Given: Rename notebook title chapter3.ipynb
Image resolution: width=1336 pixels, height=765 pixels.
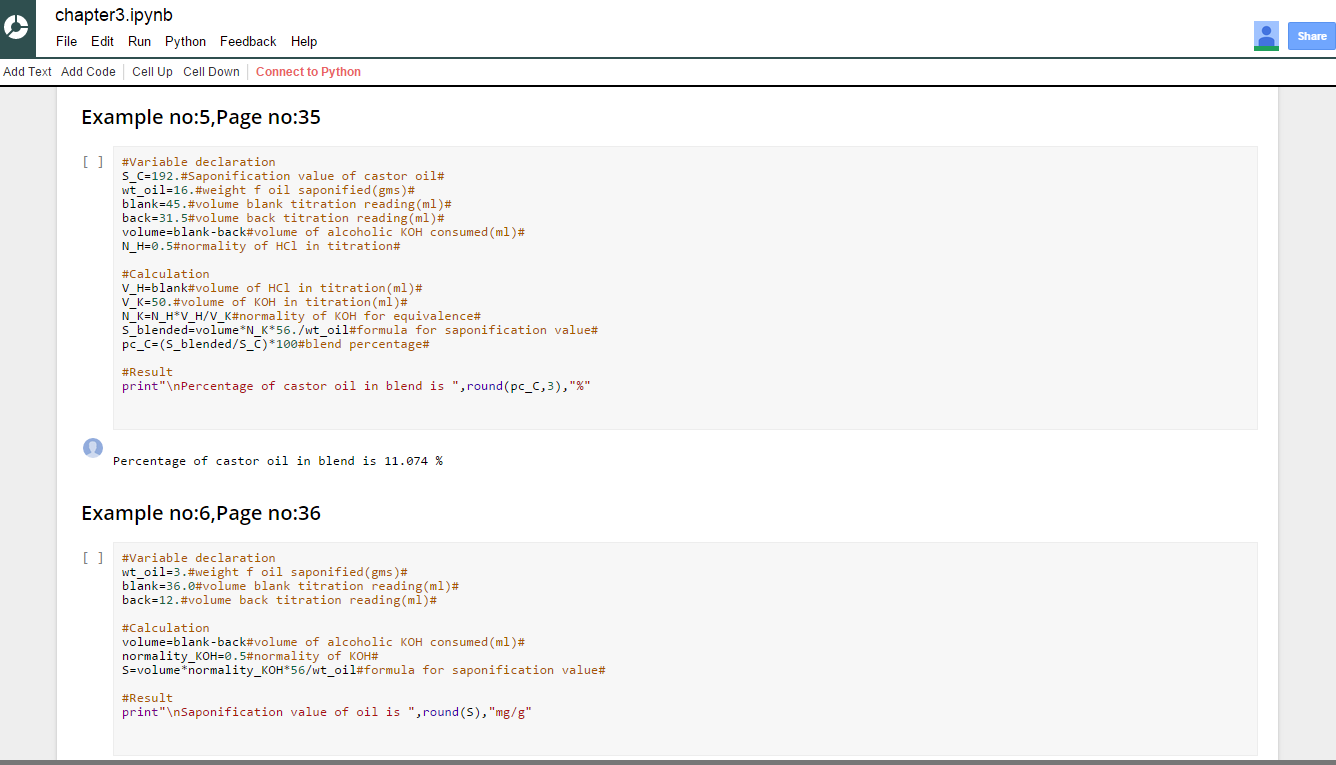Looking at the screenshot, I should pyautogui.click(x=113, y=15).
